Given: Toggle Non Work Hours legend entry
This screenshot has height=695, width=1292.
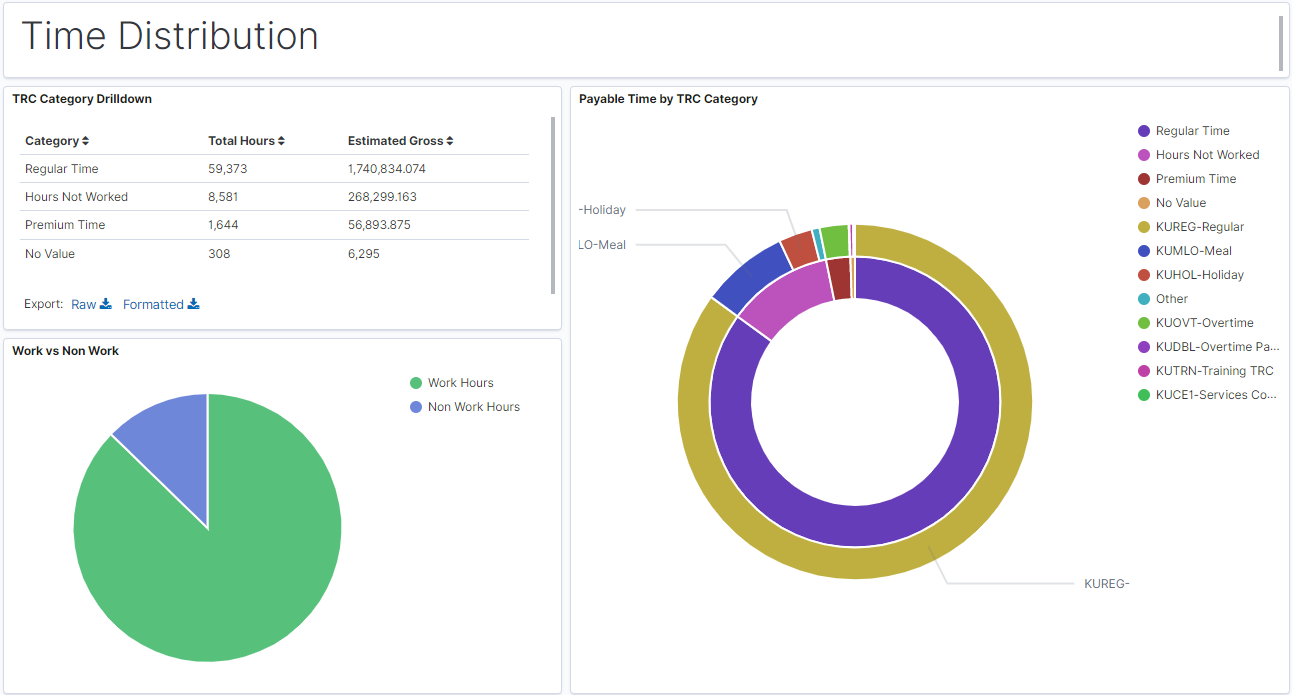Looking at the screenshot, I should (x=465, y=407).
